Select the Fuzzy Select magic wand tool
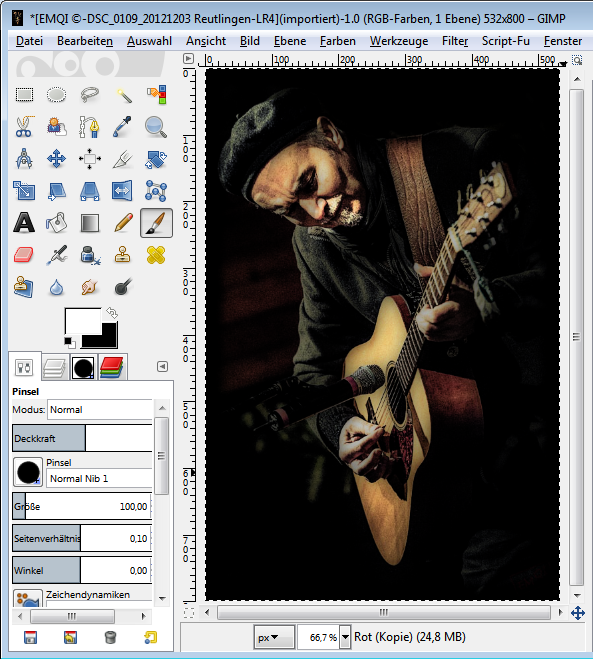Image resolution: width=593 pixels, height=659 pixels. click(x=122, y=95)
